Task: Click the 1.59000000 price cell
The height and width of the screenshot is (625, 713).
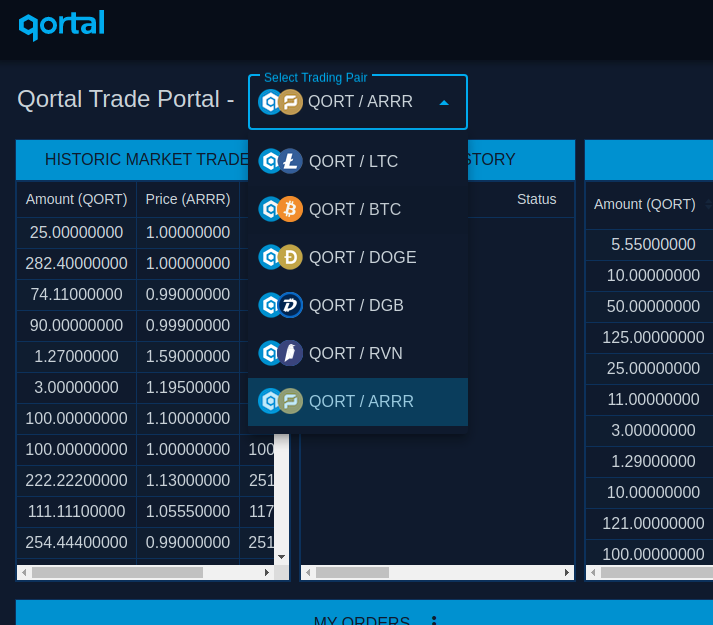Action: click(x=188, y=356)
